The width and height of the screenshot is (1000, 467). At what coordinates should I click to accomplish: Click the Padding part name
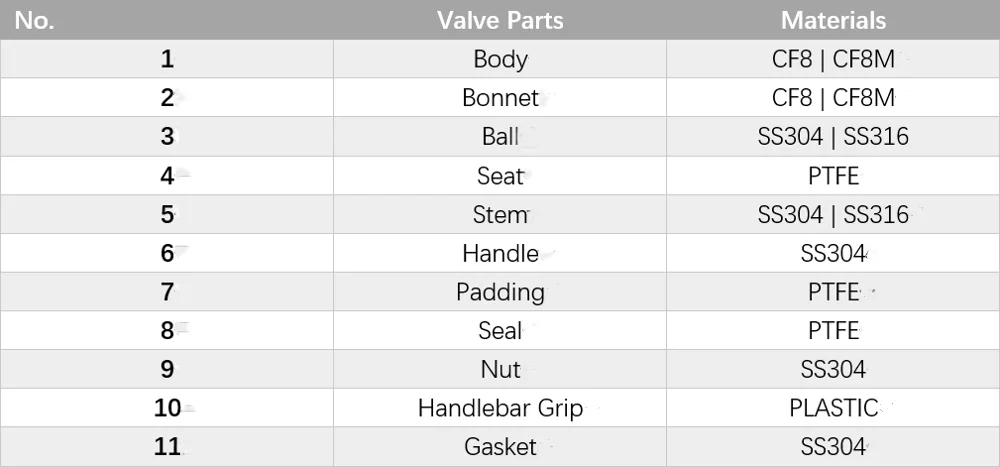click(x=500, y=292)
